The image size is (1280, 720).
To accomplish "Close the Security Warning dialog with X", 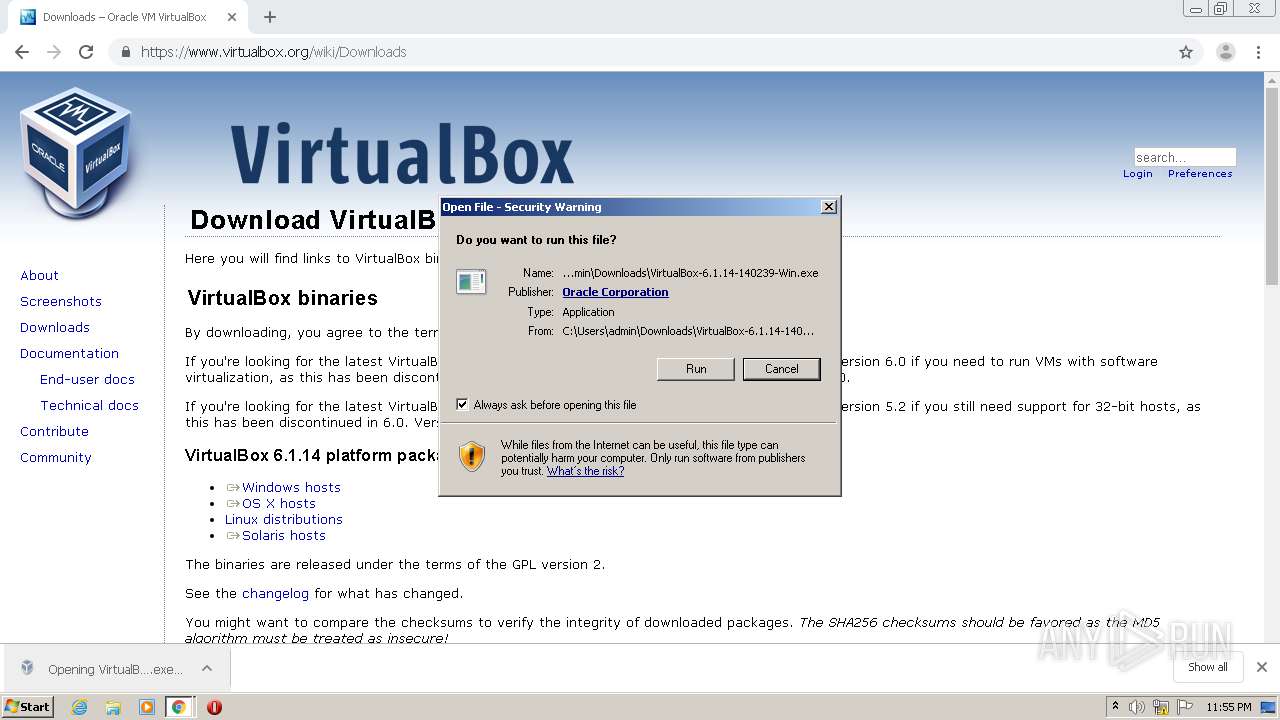I will [x=828, y=207].
